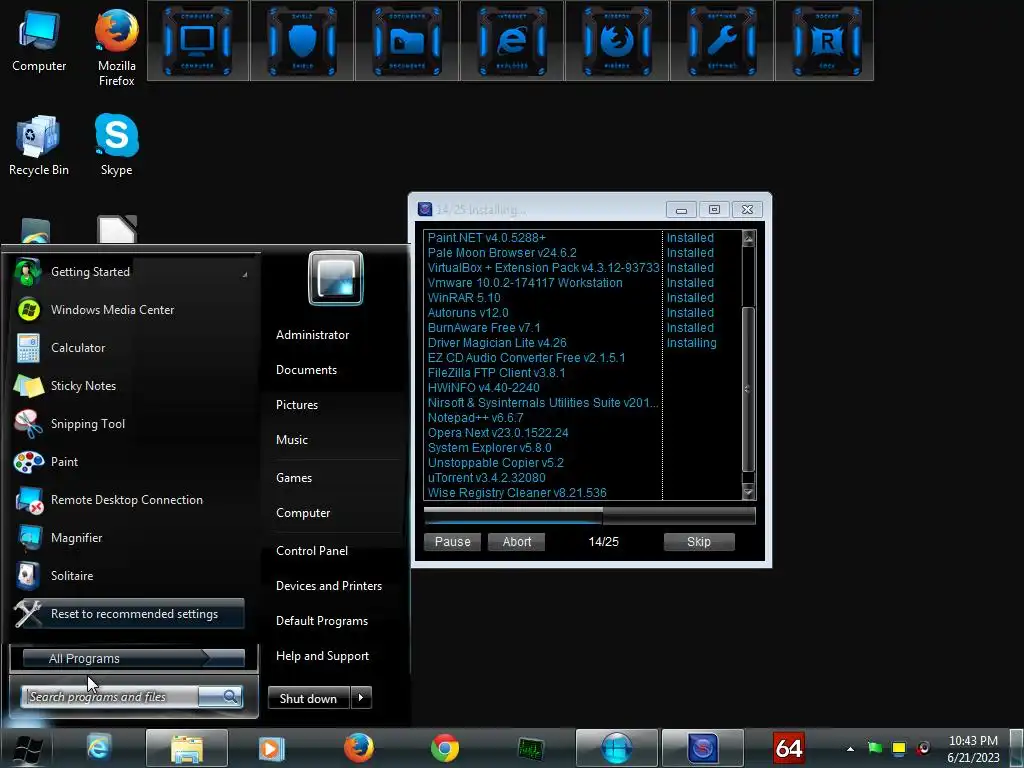Open Sticky Notes from Start menu

(131, 385)
